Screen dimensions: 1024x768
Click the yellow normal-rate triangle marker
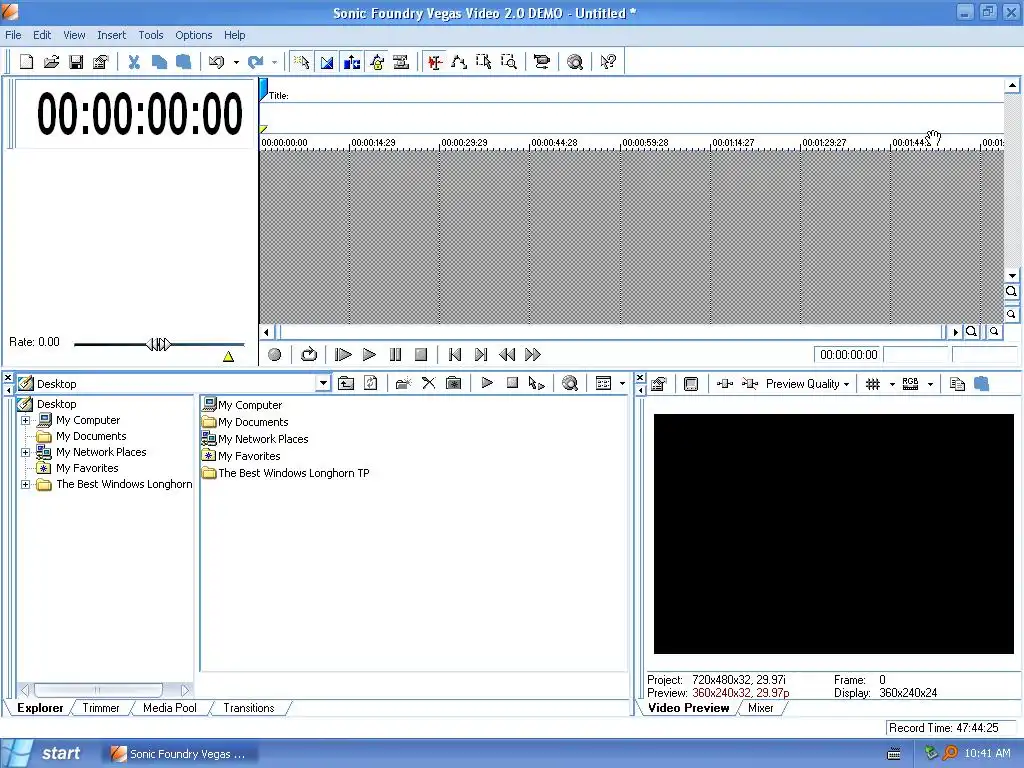coord(228,357)
